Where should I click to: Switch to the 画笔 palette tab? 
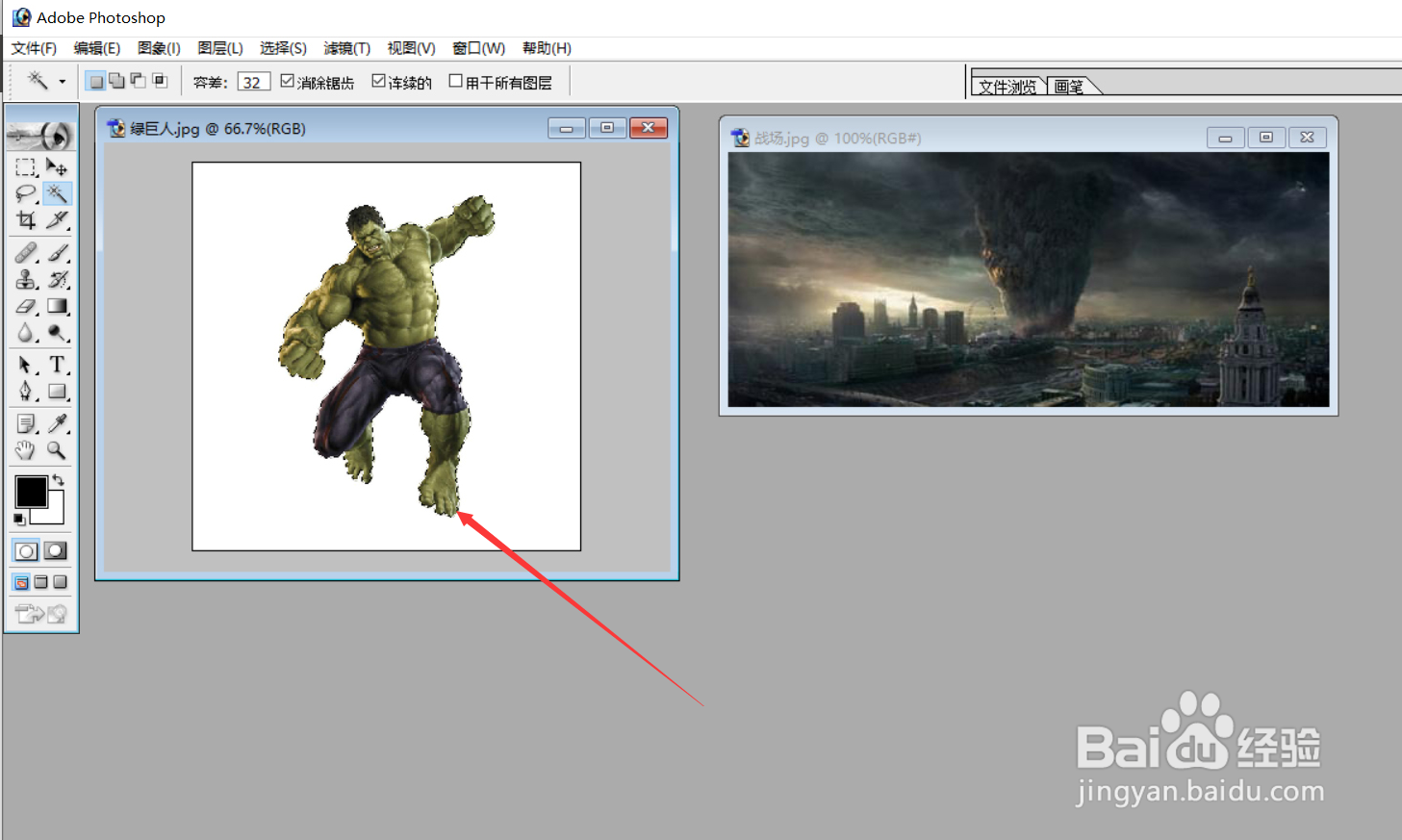[1069, 87]
